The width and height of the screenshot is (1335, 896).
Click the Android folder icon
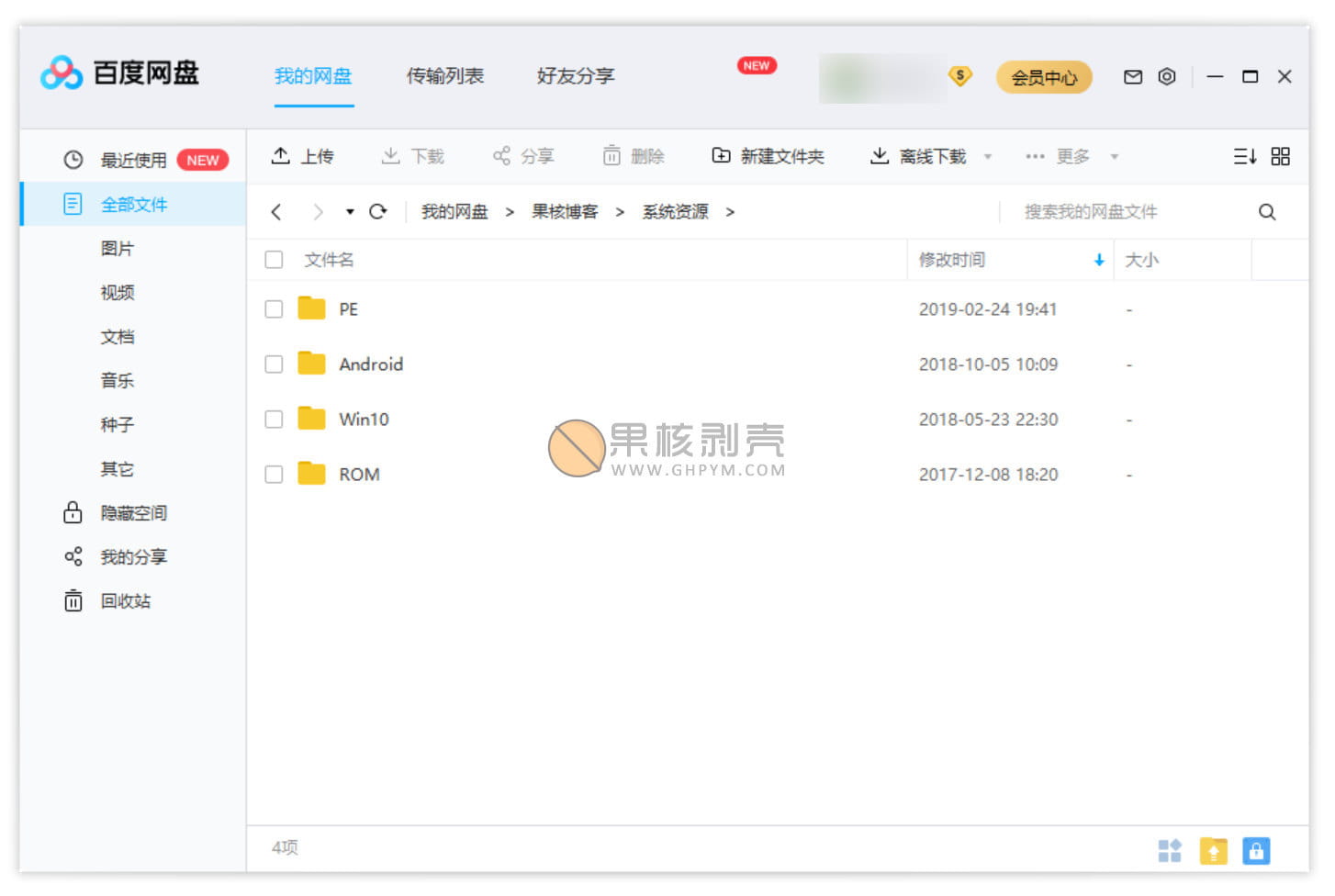(312, 364)
